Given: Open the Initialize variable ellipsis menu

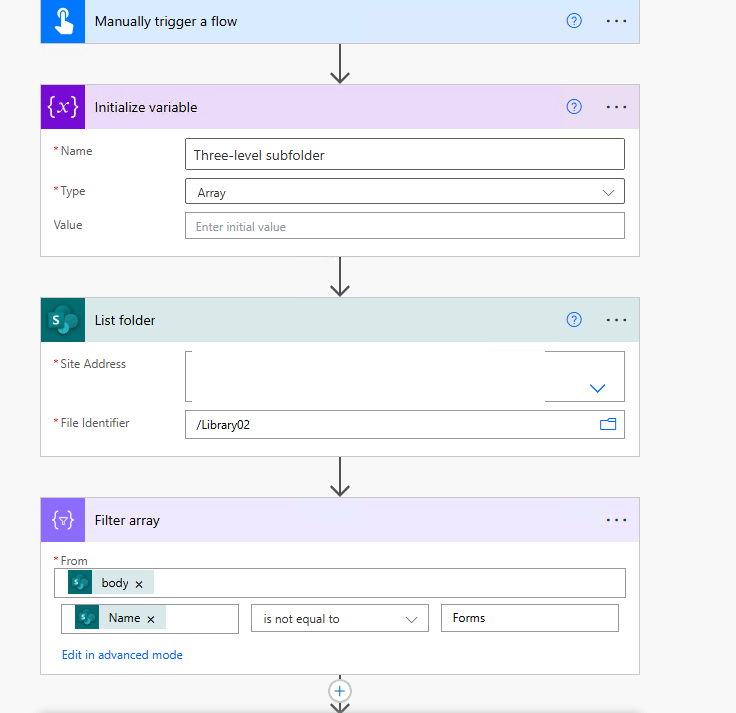Looking at the screenshot, I should (616, 107).
